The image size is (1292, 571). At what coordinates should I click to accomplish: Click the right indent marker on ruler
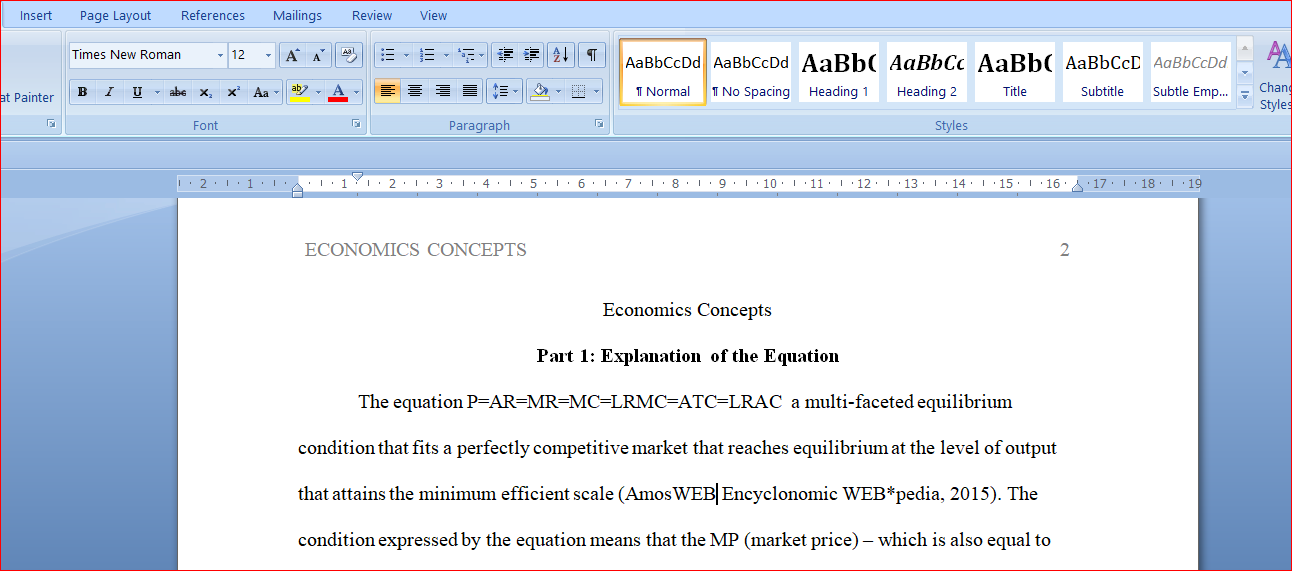click(1077, 188)
